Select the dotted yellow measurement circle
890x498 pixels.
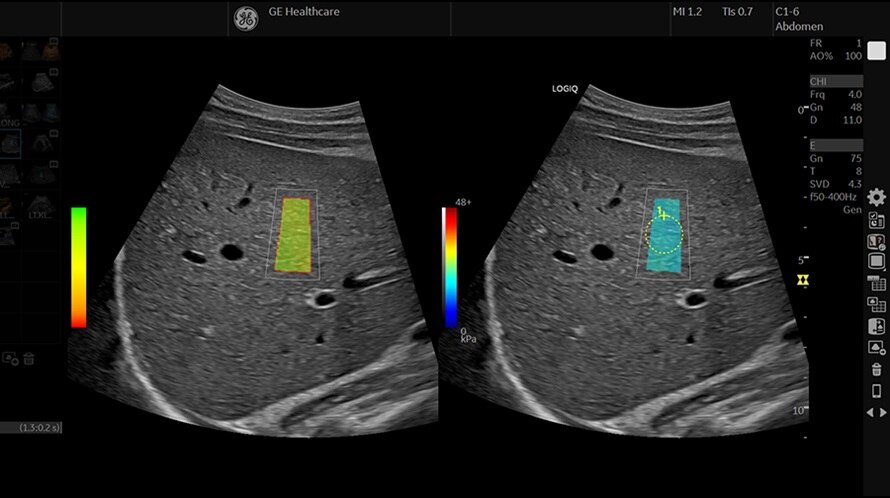(664, 235)
